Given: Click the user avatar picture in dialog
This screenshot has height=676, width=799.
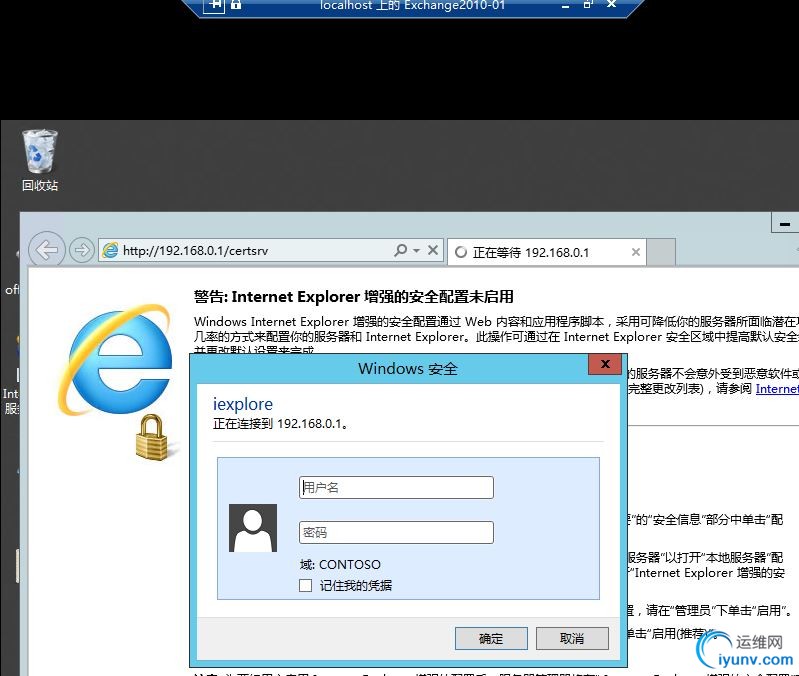Looking at the screenshot, I should 253,528.
